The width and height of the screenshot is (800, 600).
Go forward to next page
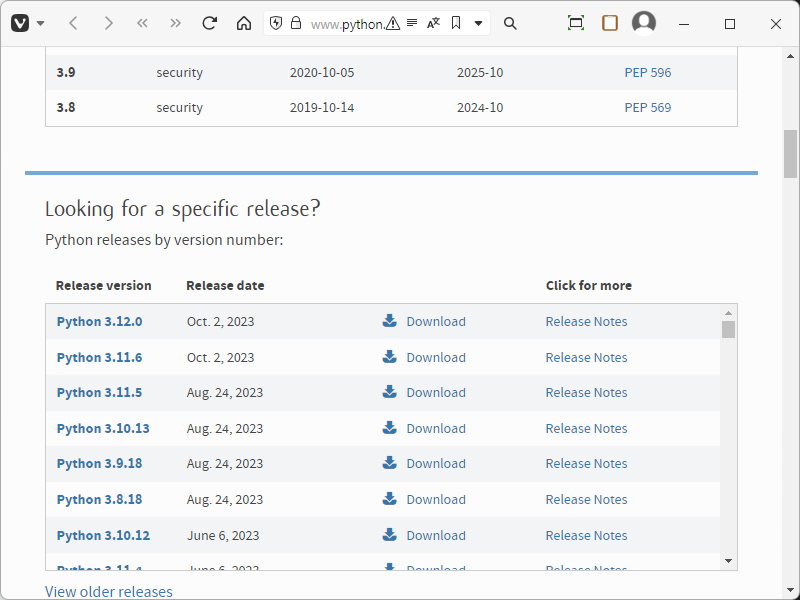tap(108, 23)
